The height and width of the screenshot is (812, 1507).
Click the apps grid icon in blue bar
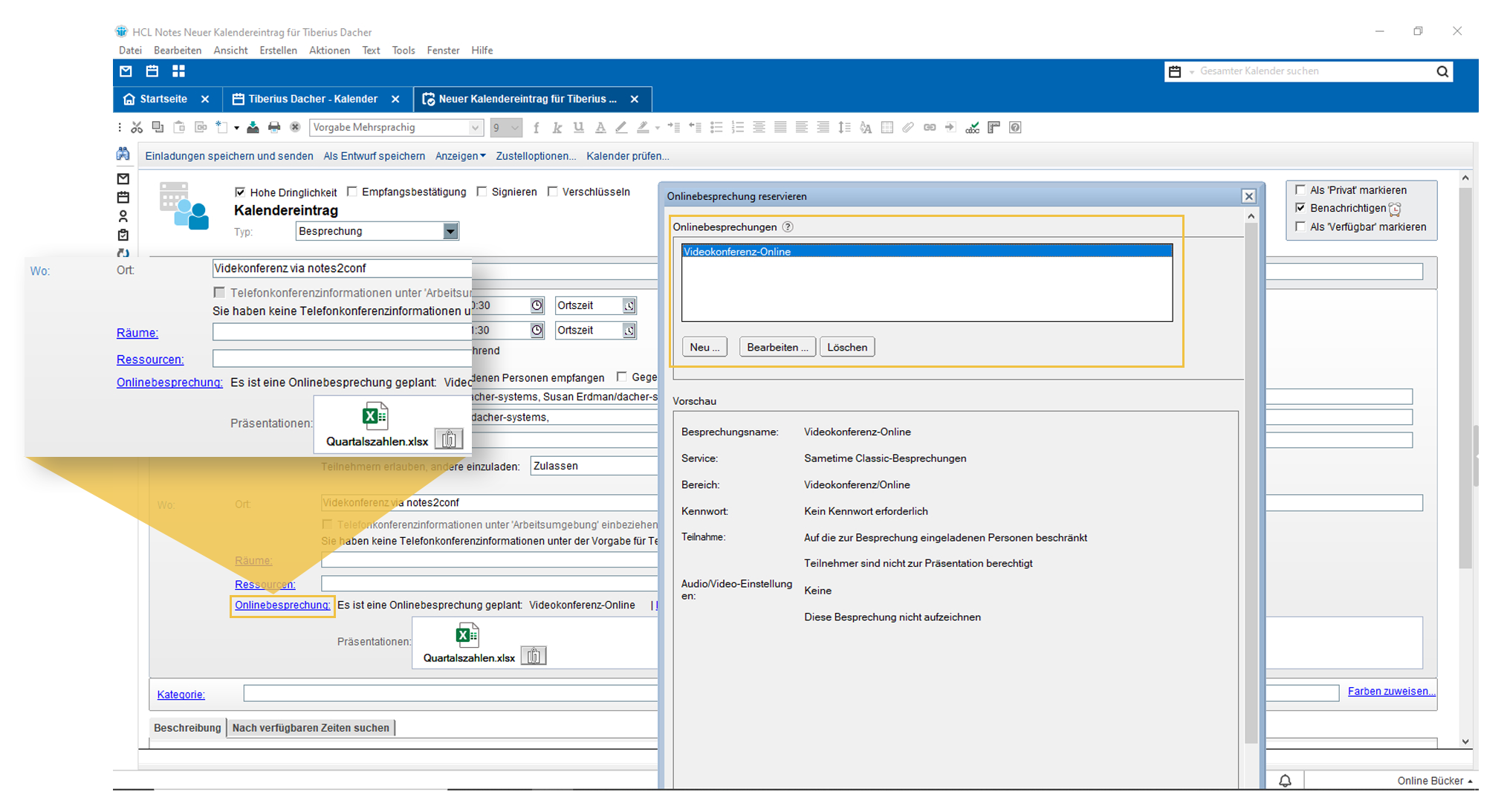point(178,71)
